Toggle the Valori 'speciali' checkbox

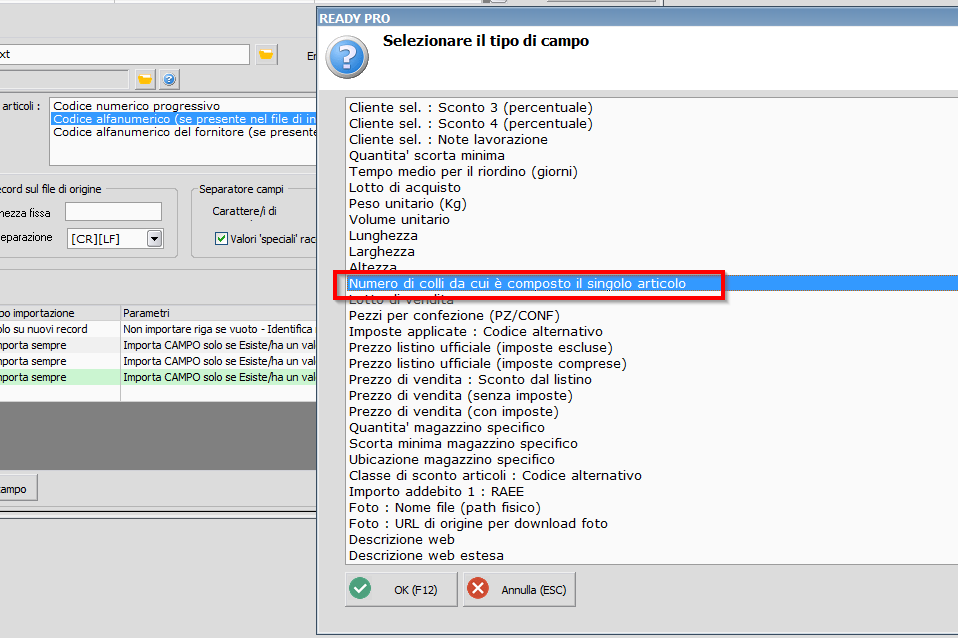click(221, 238)
